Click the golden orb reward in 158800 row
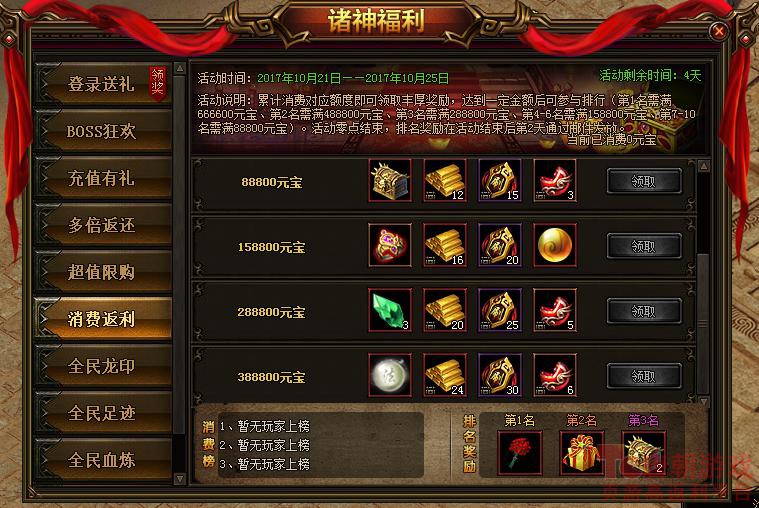The width and height of the screenshot is (759, 508). (x=555, y=245)
